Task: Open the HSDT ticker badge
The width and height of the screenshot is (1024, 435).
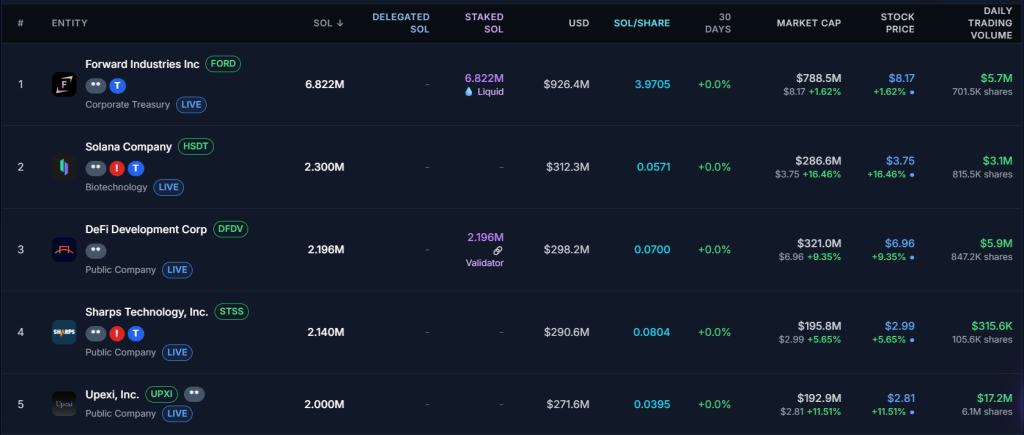Action: (196, 146)
